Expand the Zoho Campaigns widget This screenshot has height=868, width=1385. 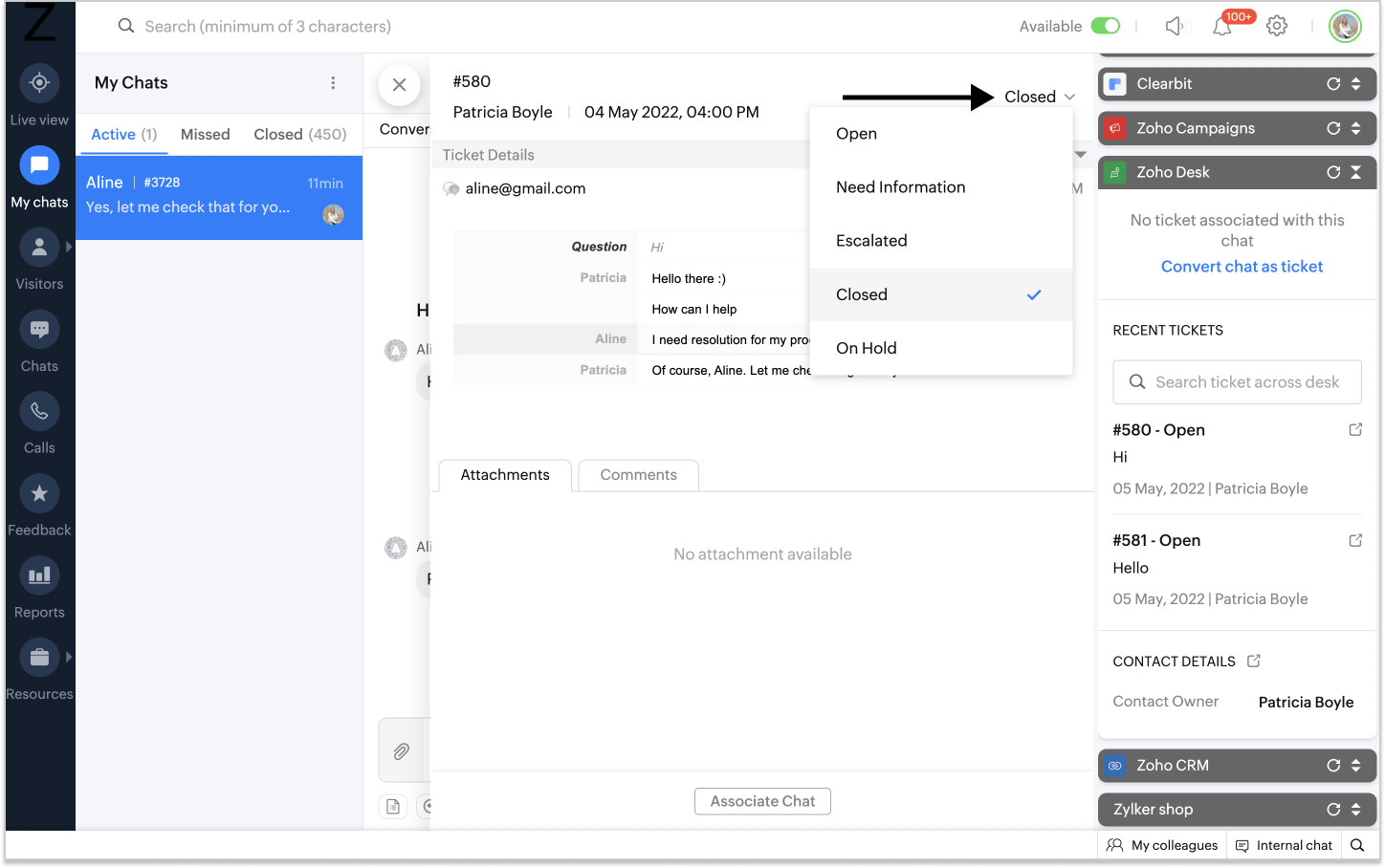(x=1356, y=128)
